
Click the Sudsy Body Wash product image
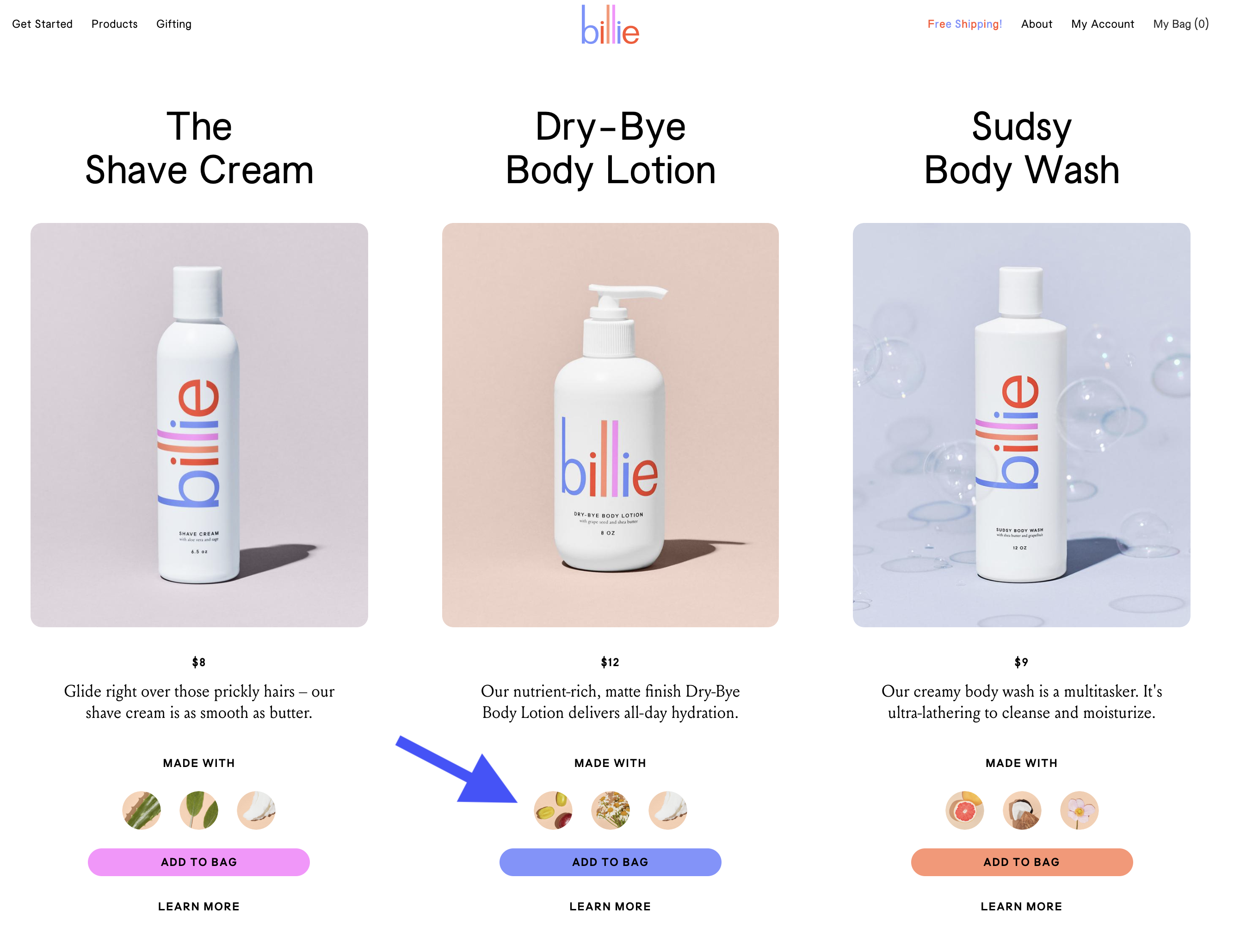point(1022,425)
